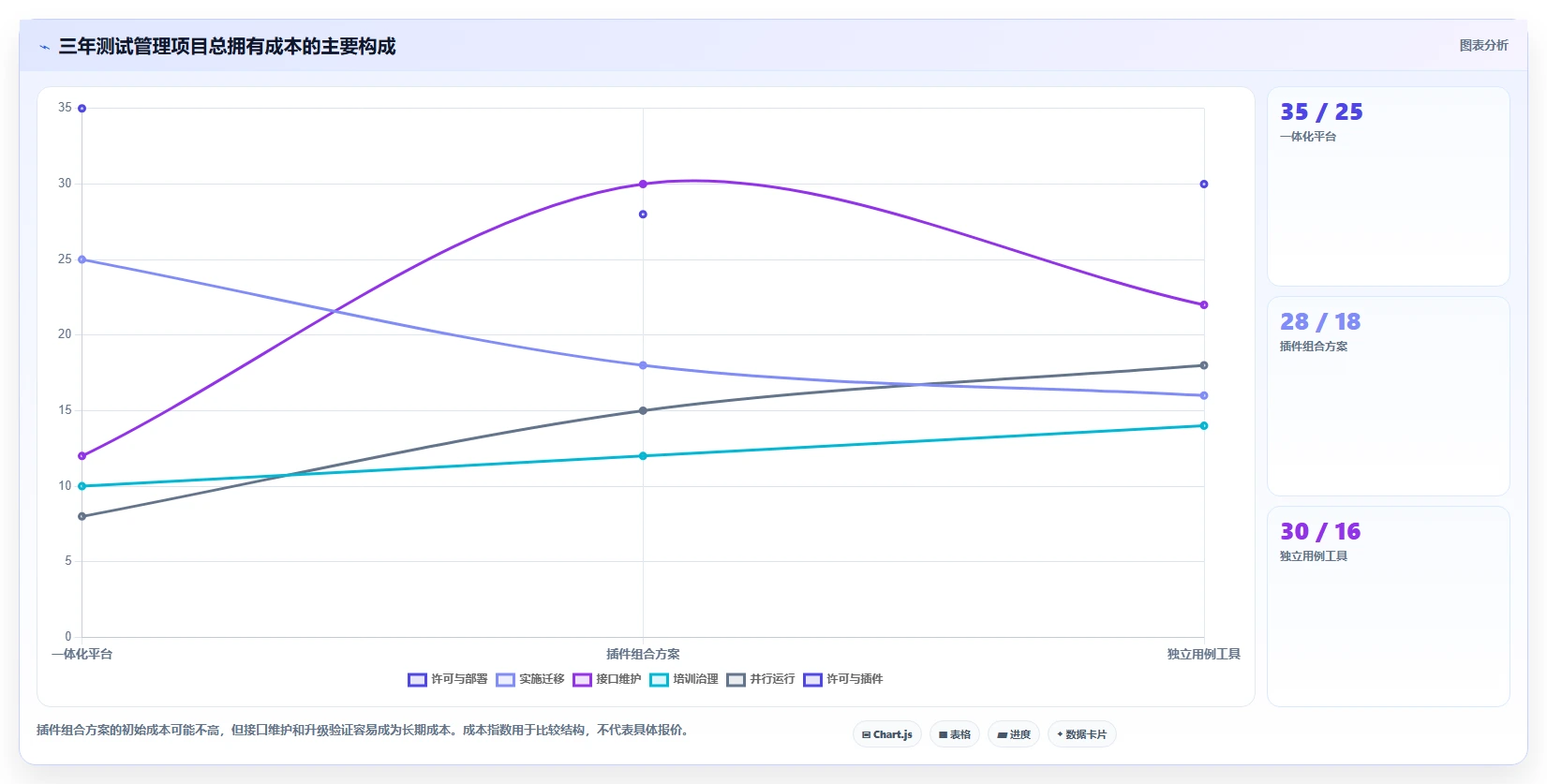Click the 培训治理 data point at 14 for 独立用例工具

tap(1204, 426)
